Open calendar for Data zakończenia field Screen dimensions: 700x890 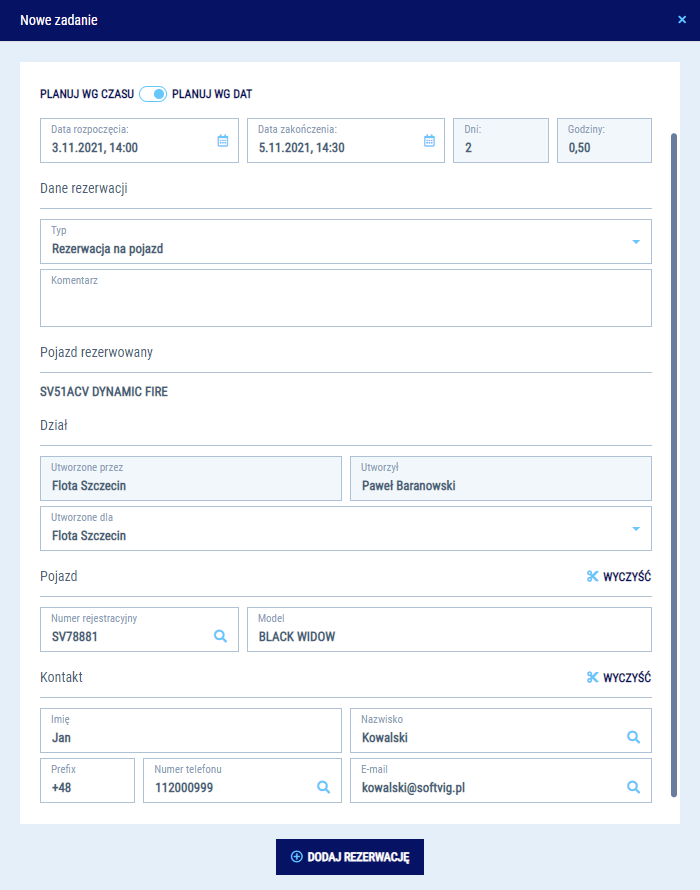pyautogui.click(x=429, y=141)
